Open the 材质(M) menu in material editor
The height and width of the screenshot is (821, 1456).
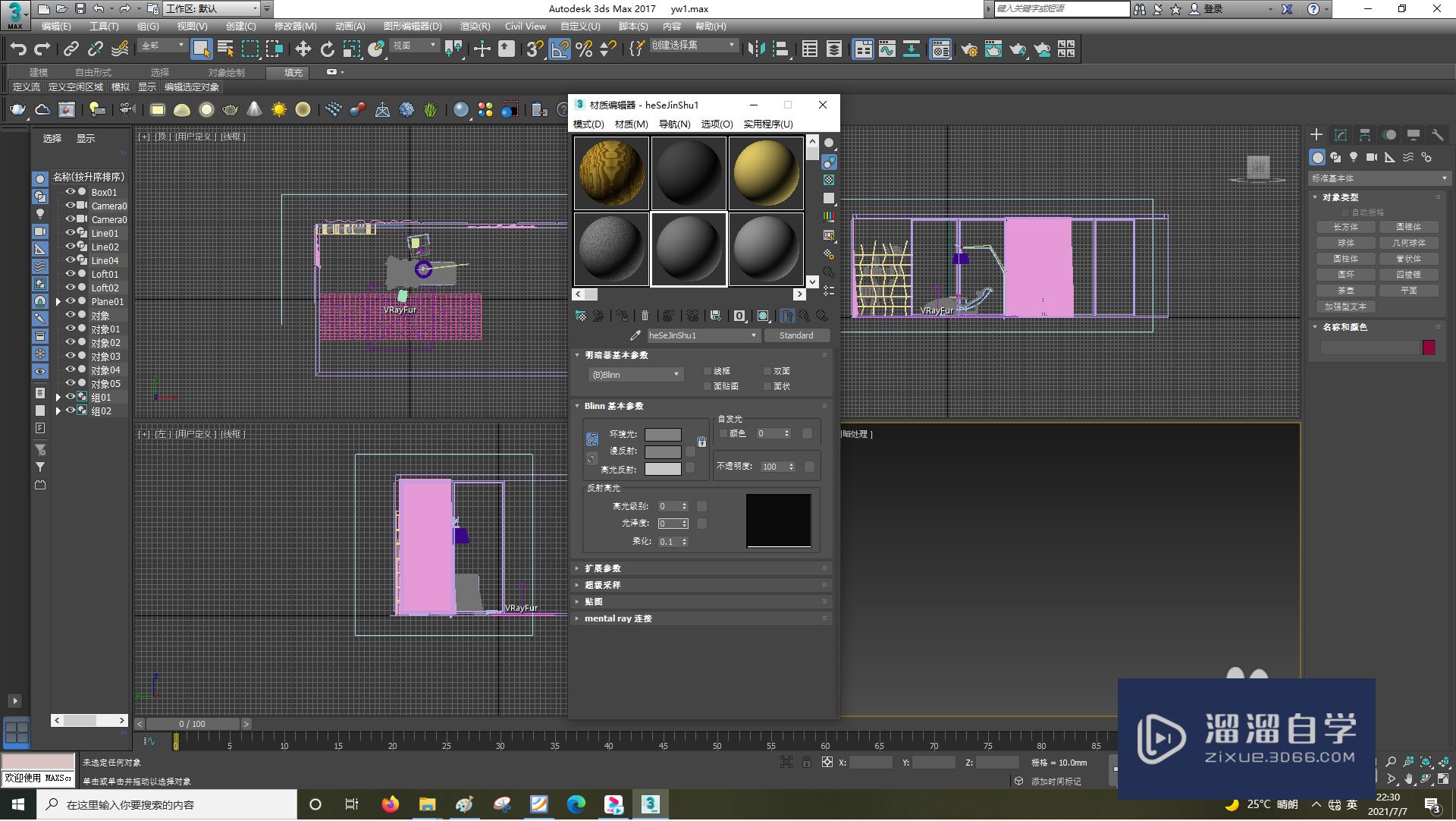(631, 124)
